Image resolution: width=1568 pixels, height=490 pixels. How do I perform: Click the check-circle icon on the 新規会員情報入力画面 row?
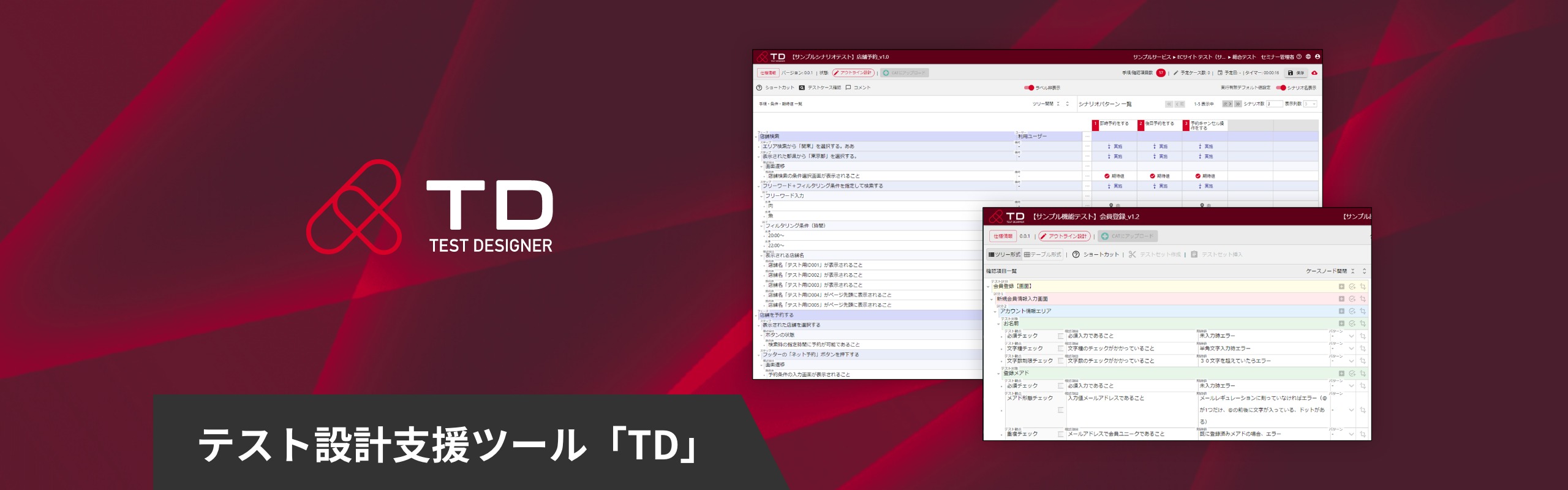click(x=1352, y=299)
